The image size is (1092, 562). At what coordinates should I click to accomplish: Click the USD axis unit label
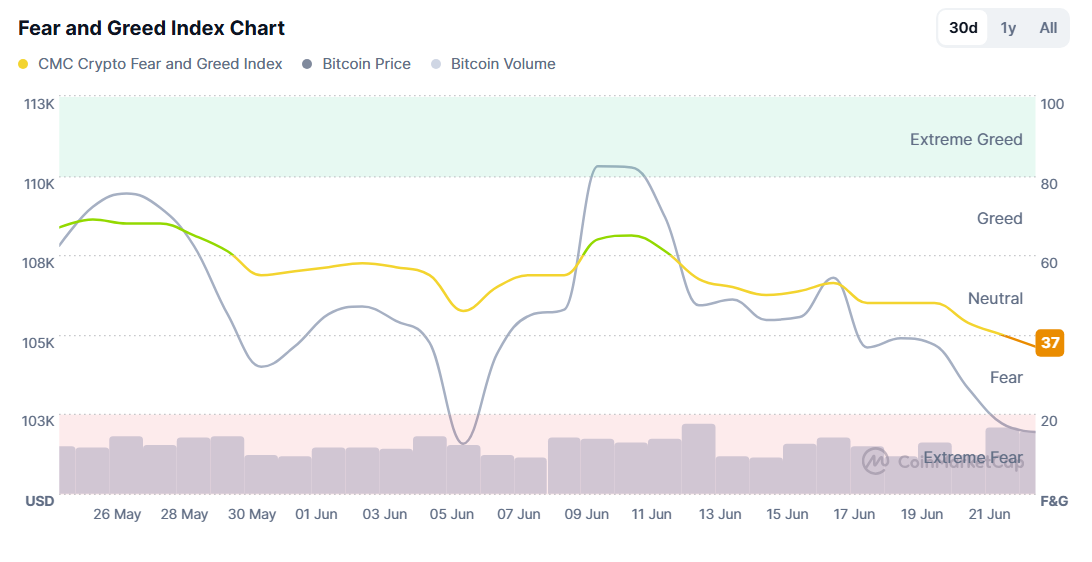pyautogui.click(x=40, y=500)
